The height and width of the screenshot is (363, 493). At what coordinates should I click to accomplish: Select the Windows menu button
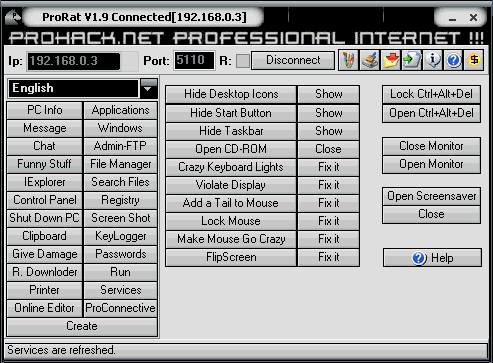(x=120, y=128)
